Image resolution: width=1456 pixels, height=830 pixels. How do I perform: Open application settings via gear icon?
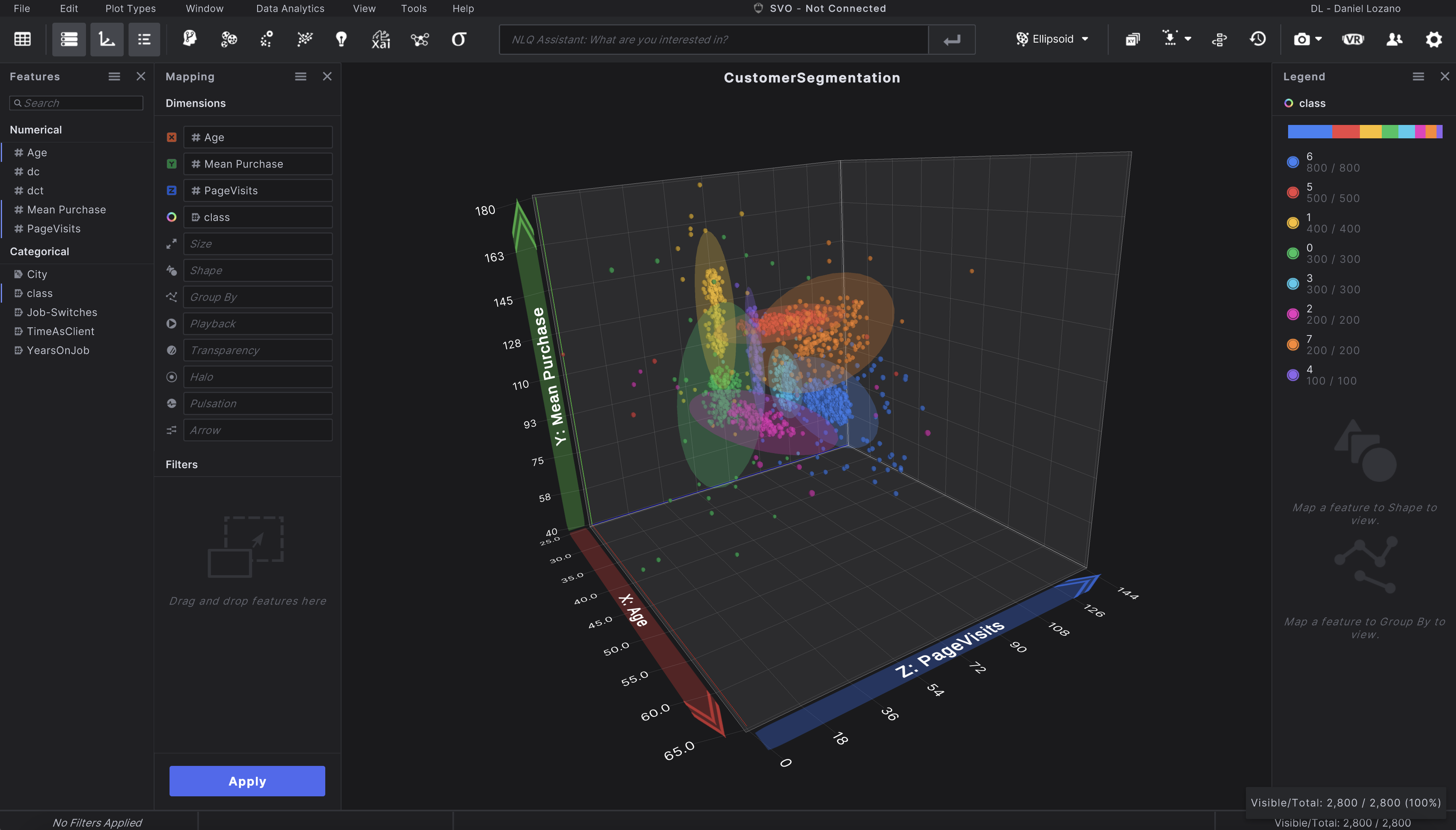1434,39
